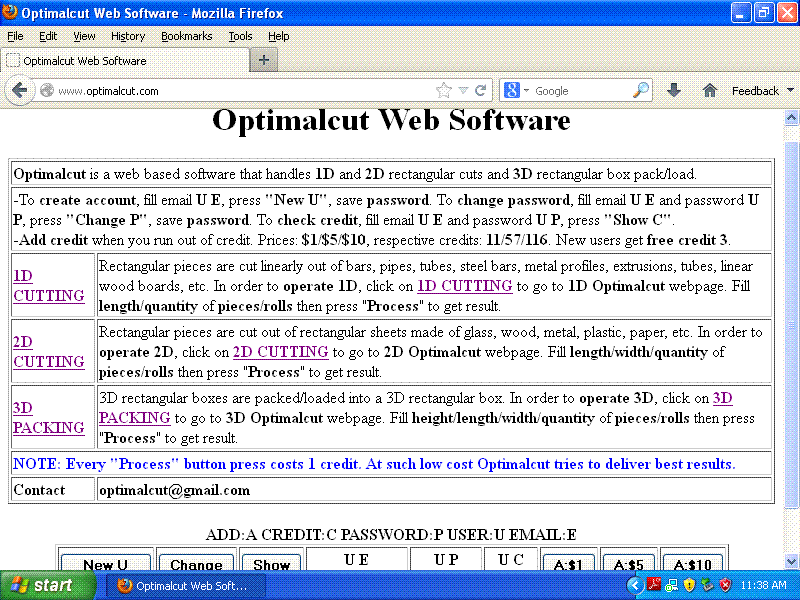Click the U E column header
The image size is (800, 600).
click(356, 560)
